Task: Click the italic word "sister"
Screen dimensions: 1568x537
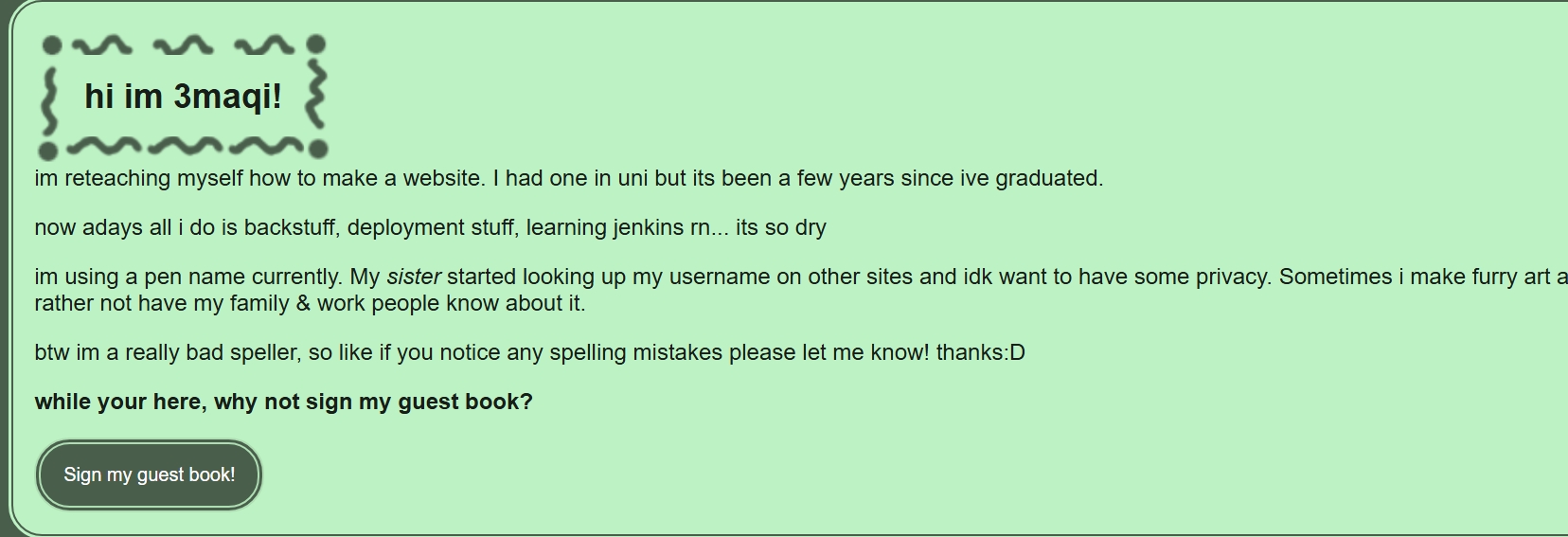Action: coord(414,277)
